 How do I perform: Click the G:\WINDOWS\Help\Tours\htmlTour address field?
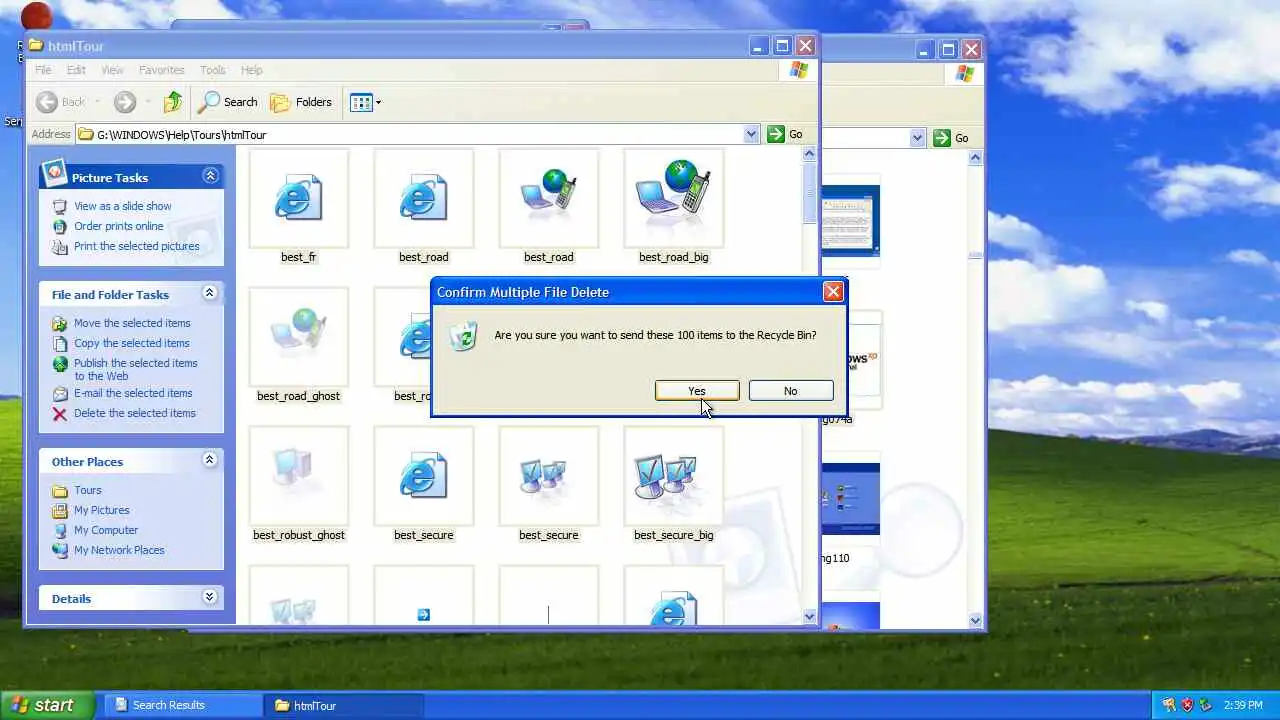pos(418,134)
